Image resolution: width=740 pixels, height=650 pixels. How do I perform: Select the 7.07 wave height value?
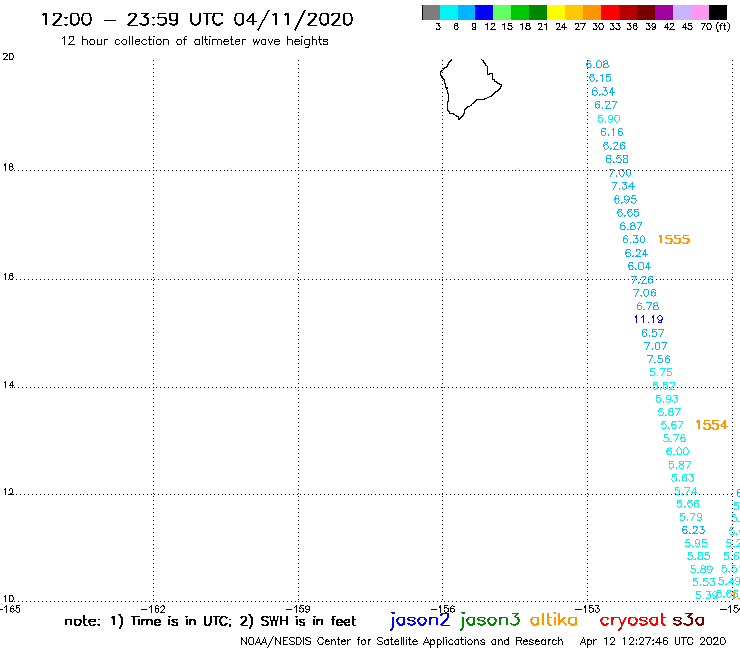[x=656, y=346]
